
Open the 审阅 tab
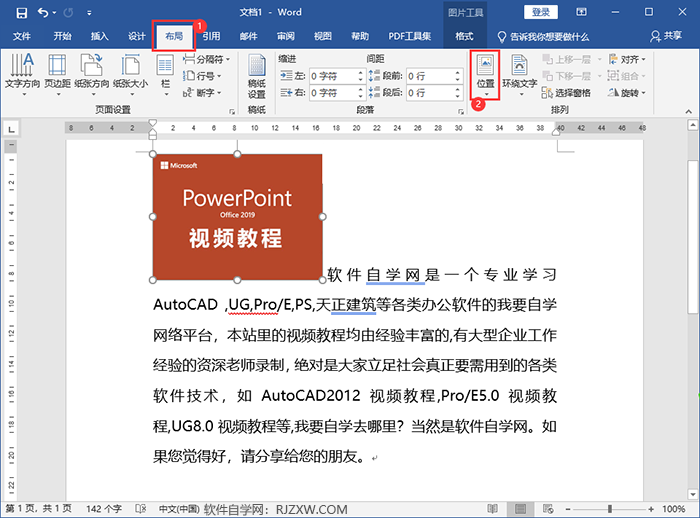click(x=285, y=36)
